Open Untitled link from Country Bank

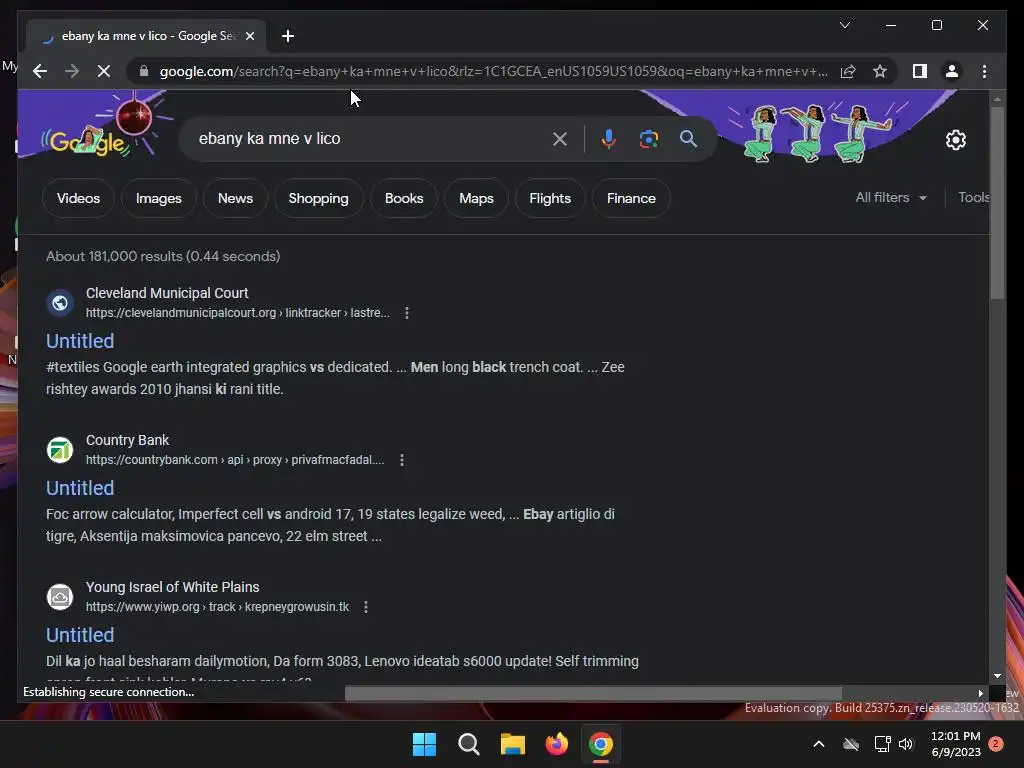tap(80, 488)
